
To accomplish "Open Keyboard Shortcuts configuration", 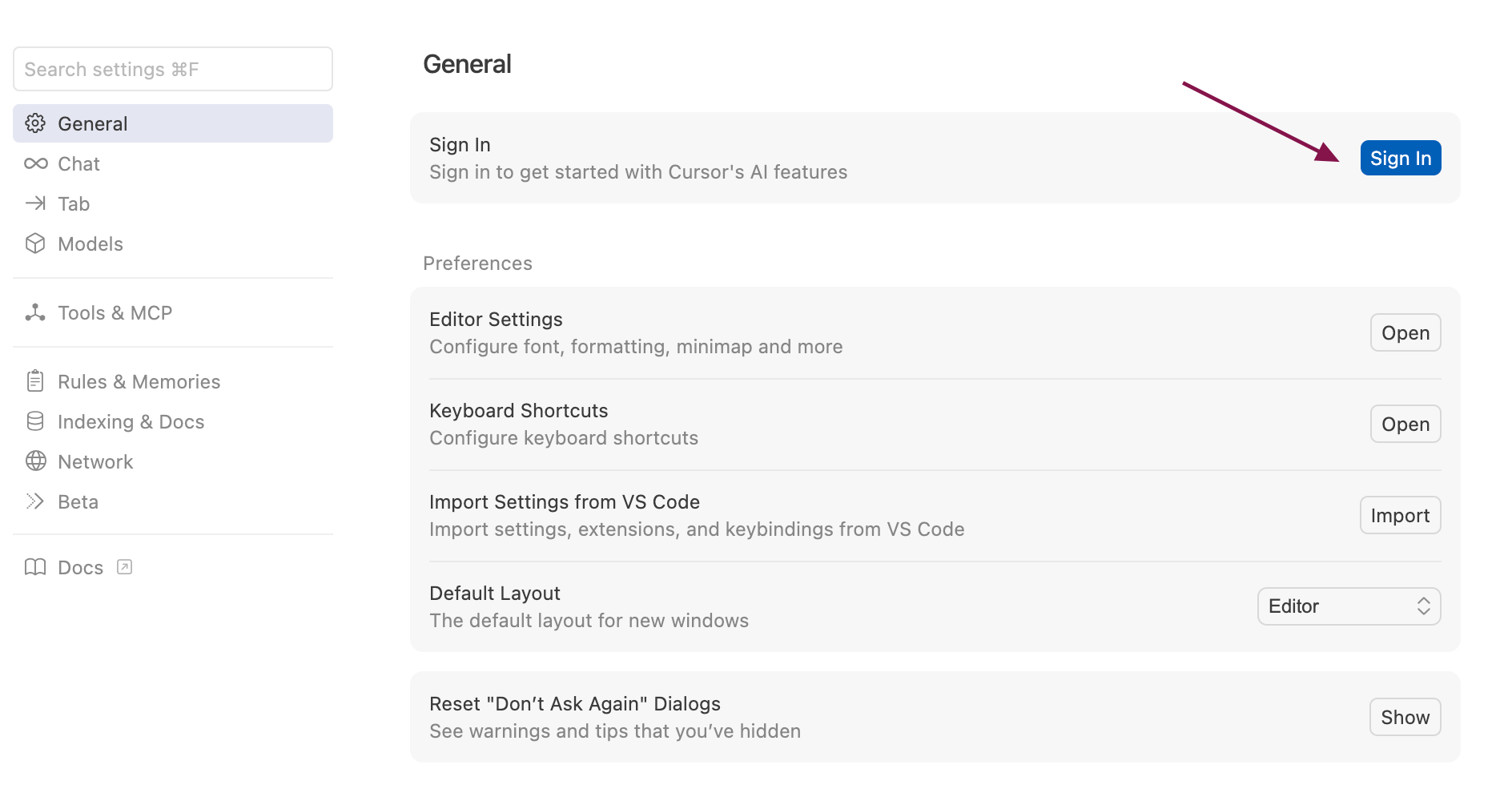I will tap(1405, 424).
